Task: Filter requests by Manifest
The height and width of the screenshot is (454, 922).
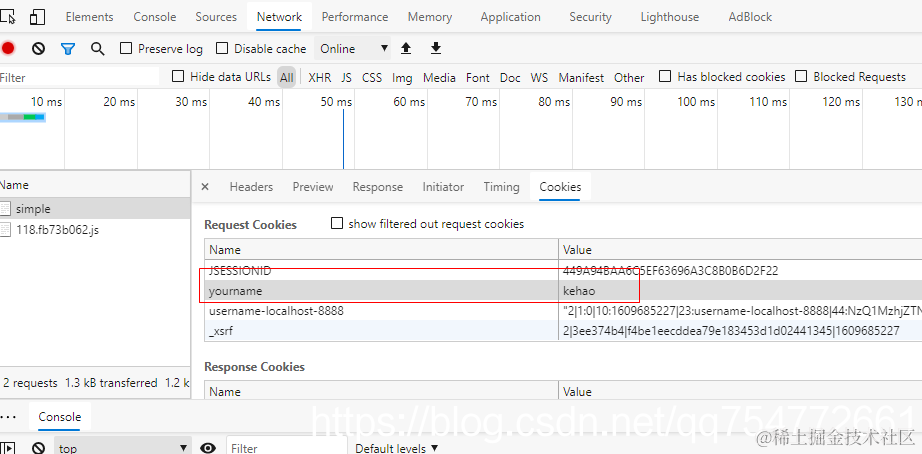Action: (581, 77)
